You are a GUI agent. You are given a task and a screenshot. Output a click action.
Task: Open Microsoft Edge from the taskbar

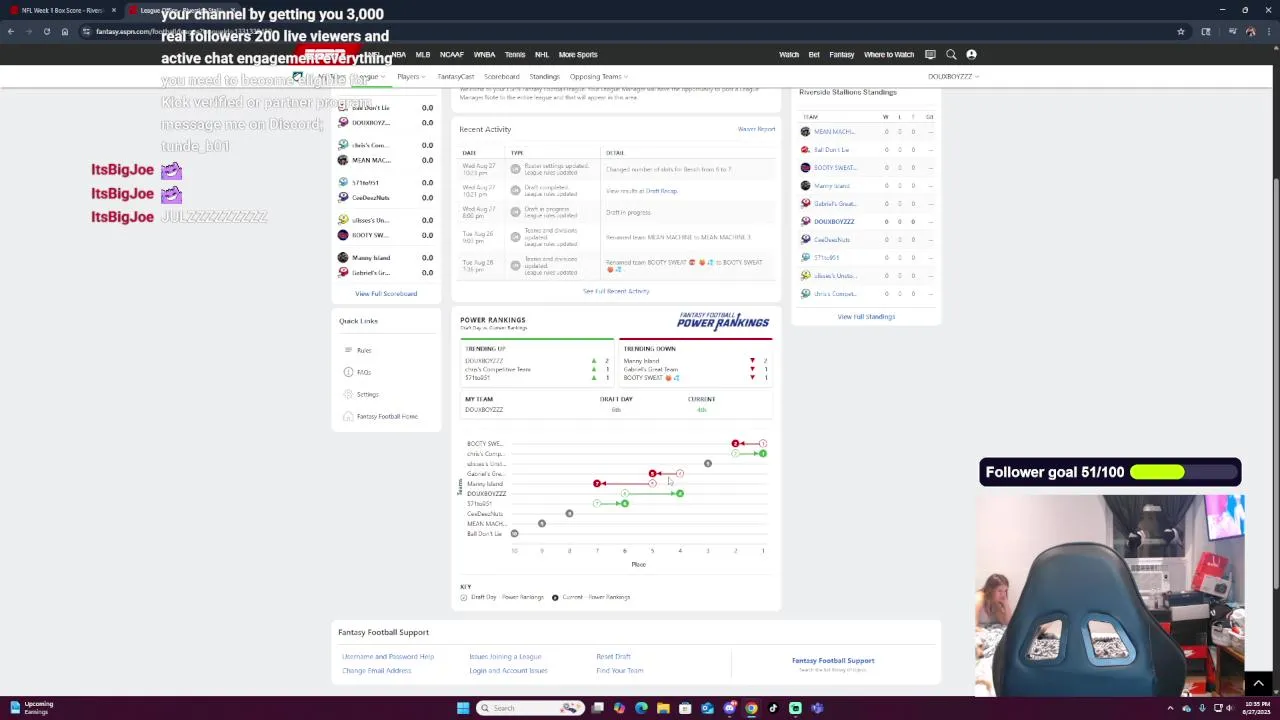[x=641, y=708]
